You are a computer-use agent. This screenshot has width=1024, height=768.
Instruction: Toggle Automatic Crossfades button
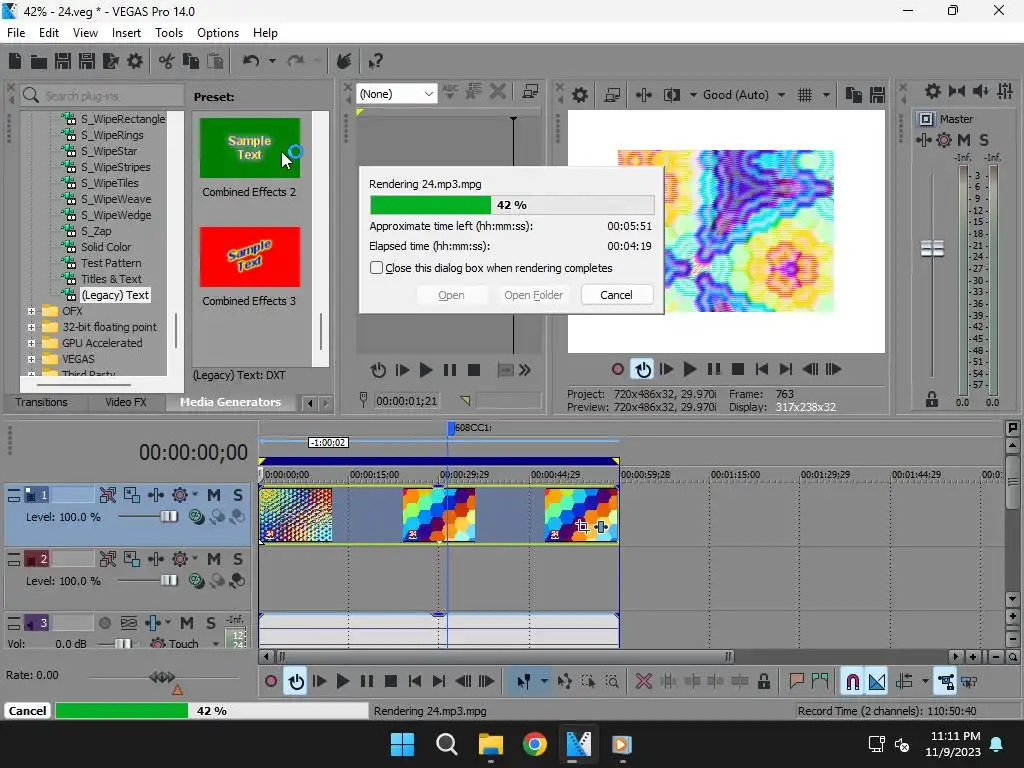point(876,681)
